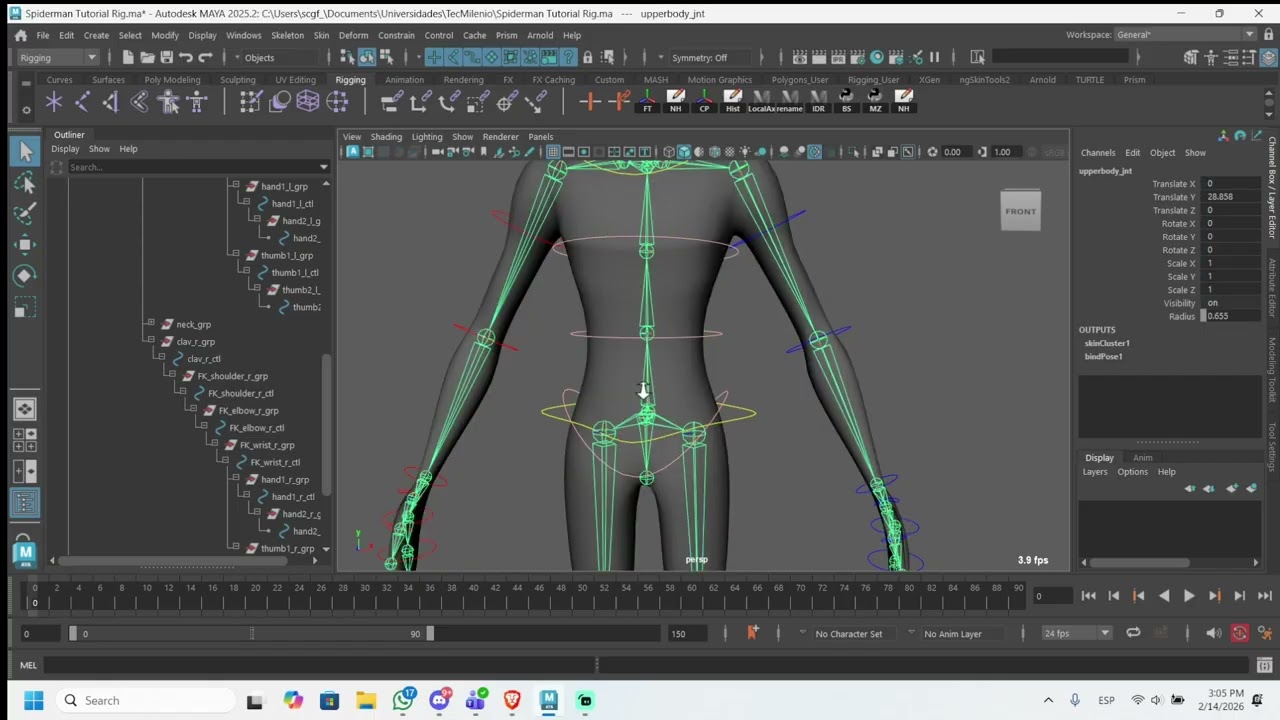Open the Constrain menu

click(x=396, y=35)
